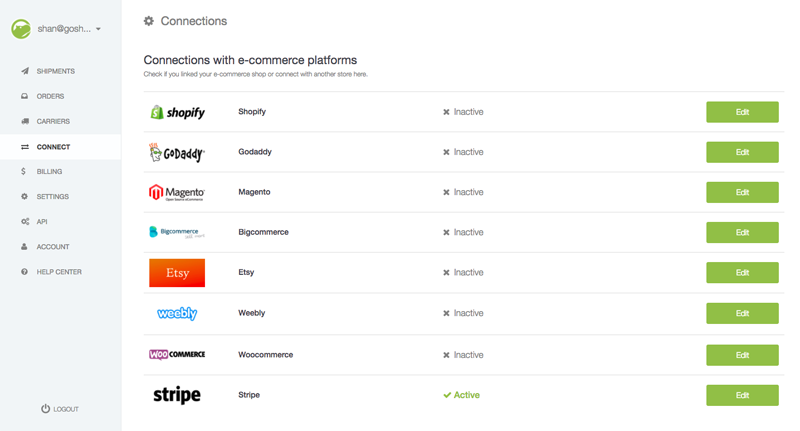Edit the Woocommerce connection
The image size is (800, 431).
[x=742, y=355]
